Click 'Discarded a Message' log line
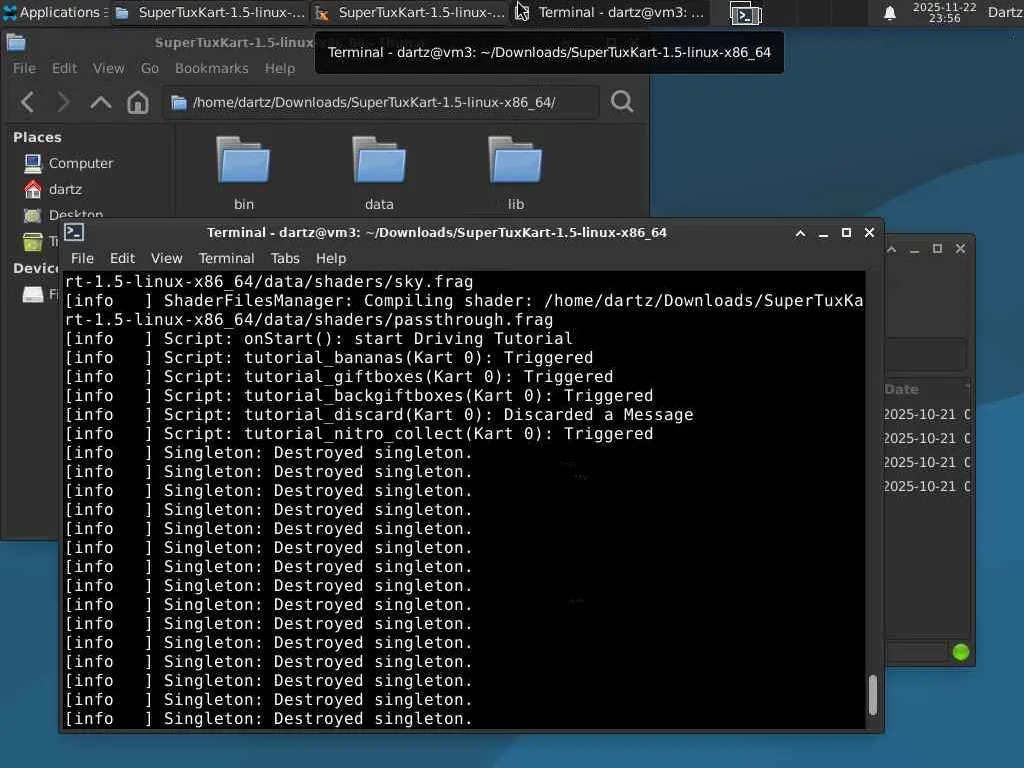The width and height of the screenshot is (1024, 768). tap(379, 415)
